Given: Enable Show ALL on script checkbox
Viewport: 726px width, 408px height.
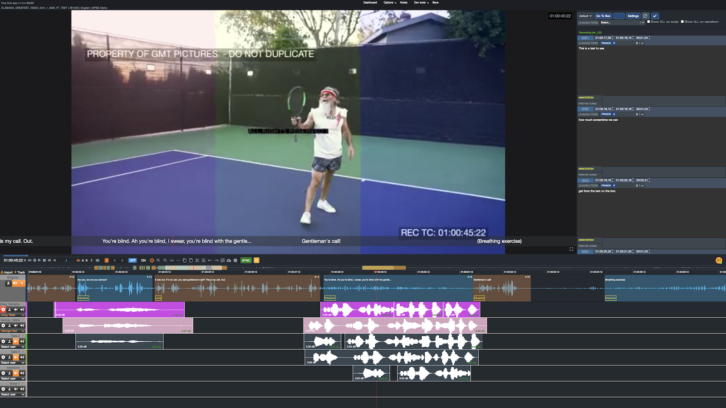Looking at the screenshot, I should click(648, 21).
